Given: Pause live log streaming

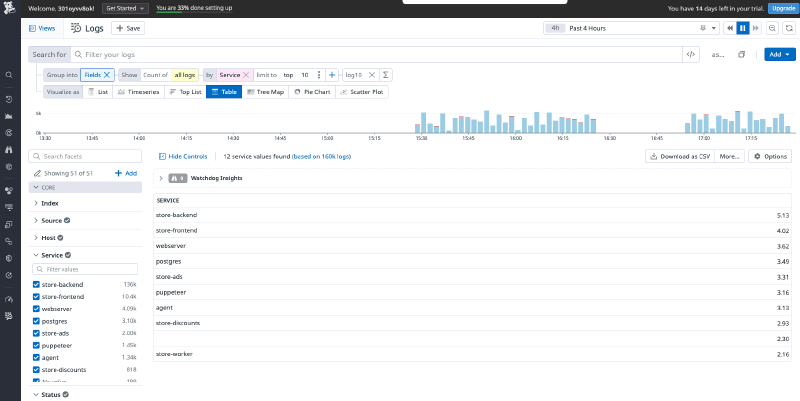Looking at the screenshot, I should coord(742,29).
